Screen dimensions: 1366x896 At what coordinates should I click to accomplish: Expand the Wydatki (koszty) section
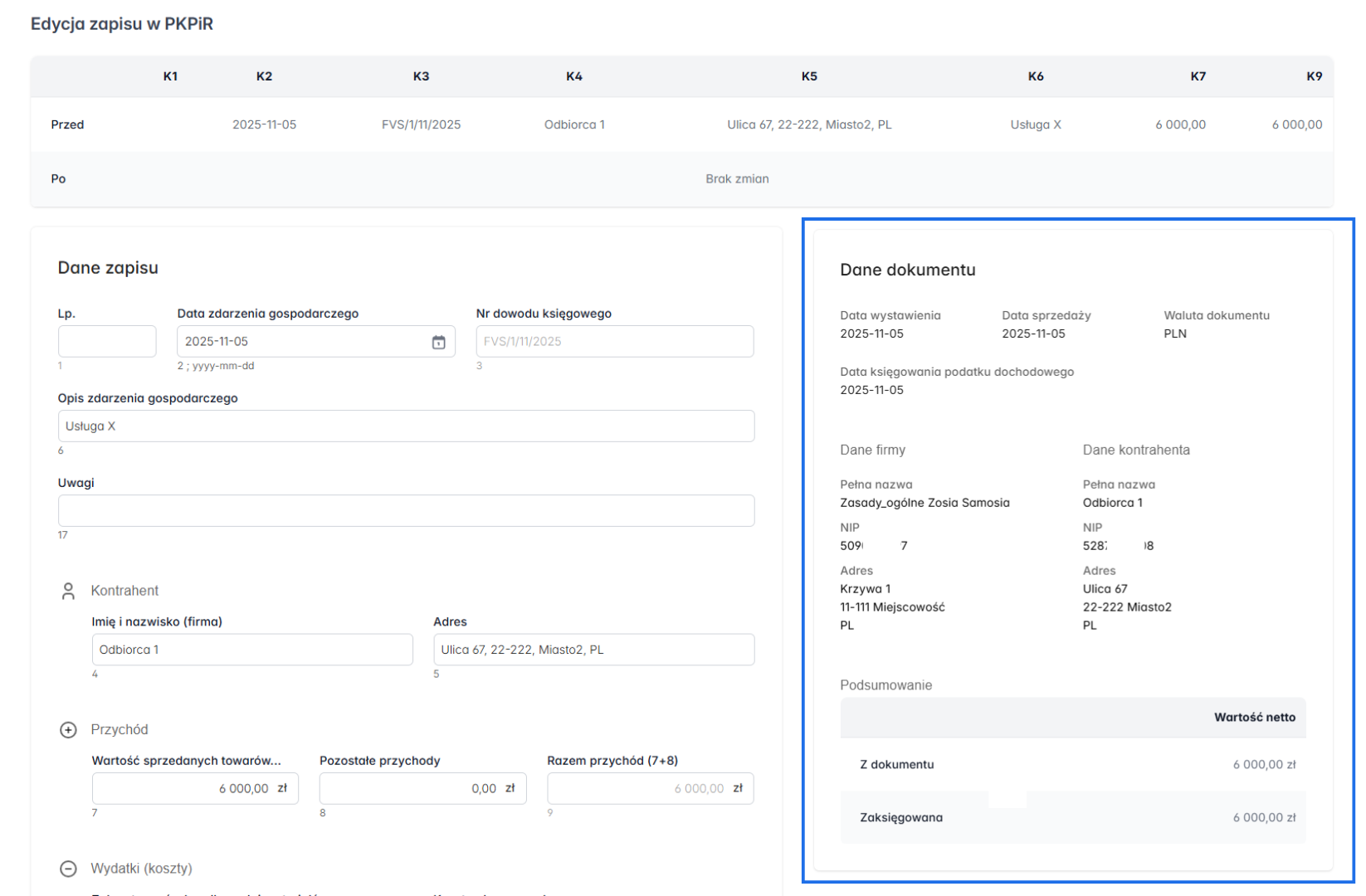[x=142, y=869]
